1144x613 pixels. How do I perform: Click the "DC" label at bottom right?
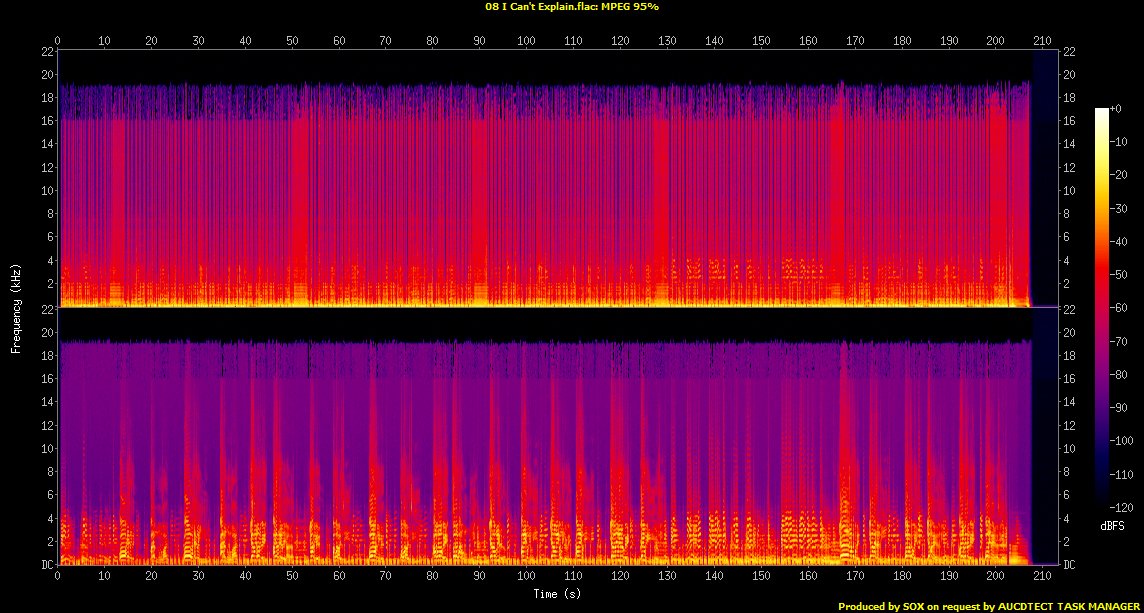tap(1070, 565)
